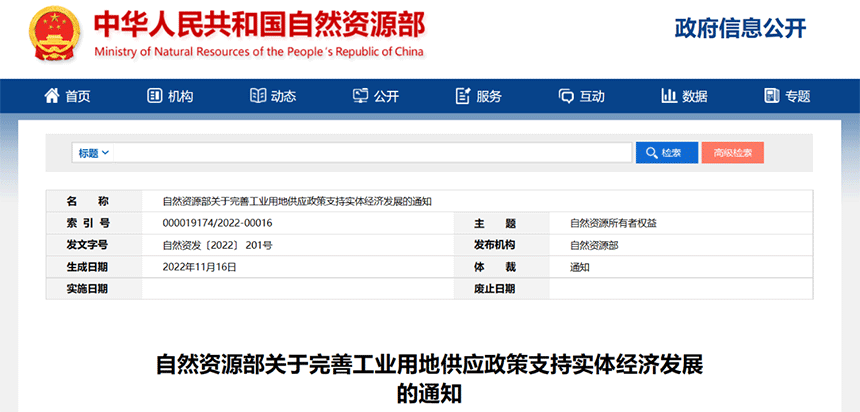
Task: Click the 互动 interaction chat icon
Action: 566,96
